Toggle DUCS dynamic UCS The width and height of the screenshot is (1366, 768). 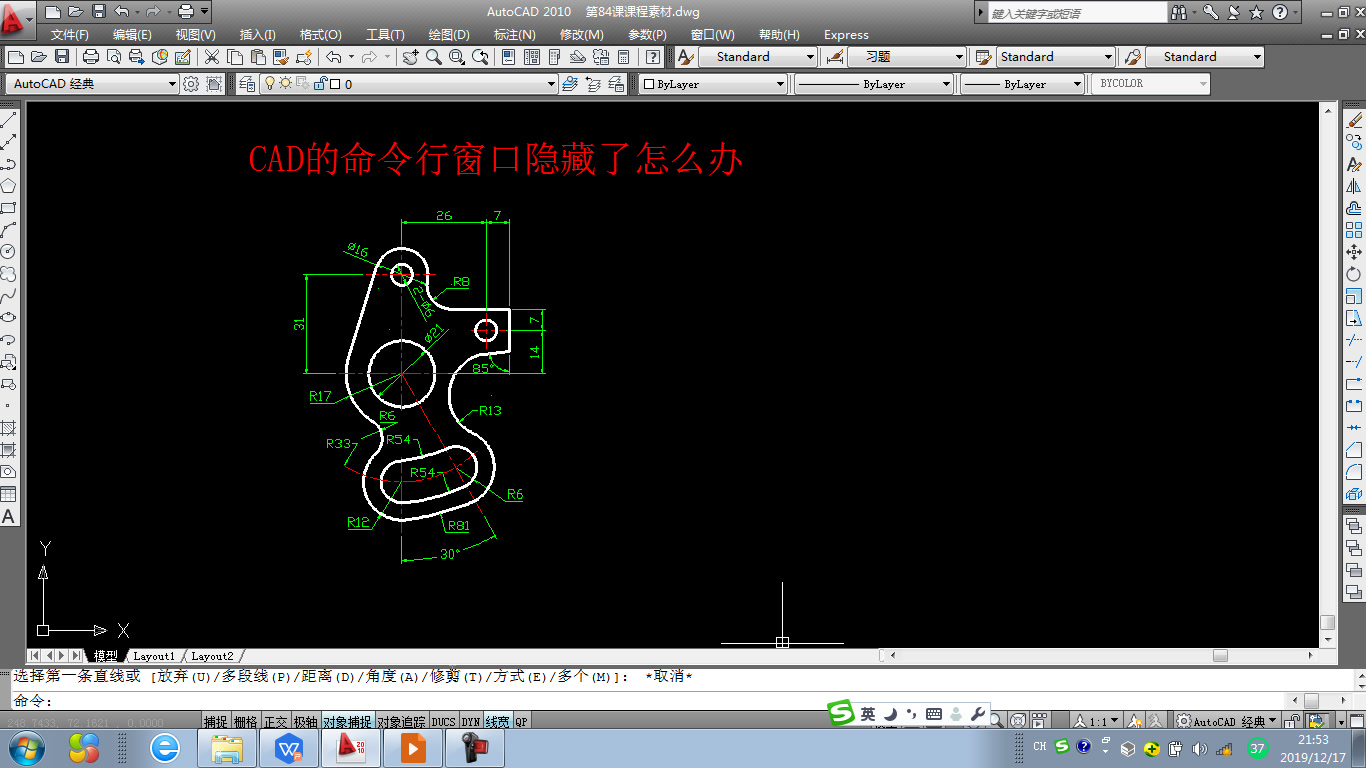pyautogui.click(x=443, y=722)
